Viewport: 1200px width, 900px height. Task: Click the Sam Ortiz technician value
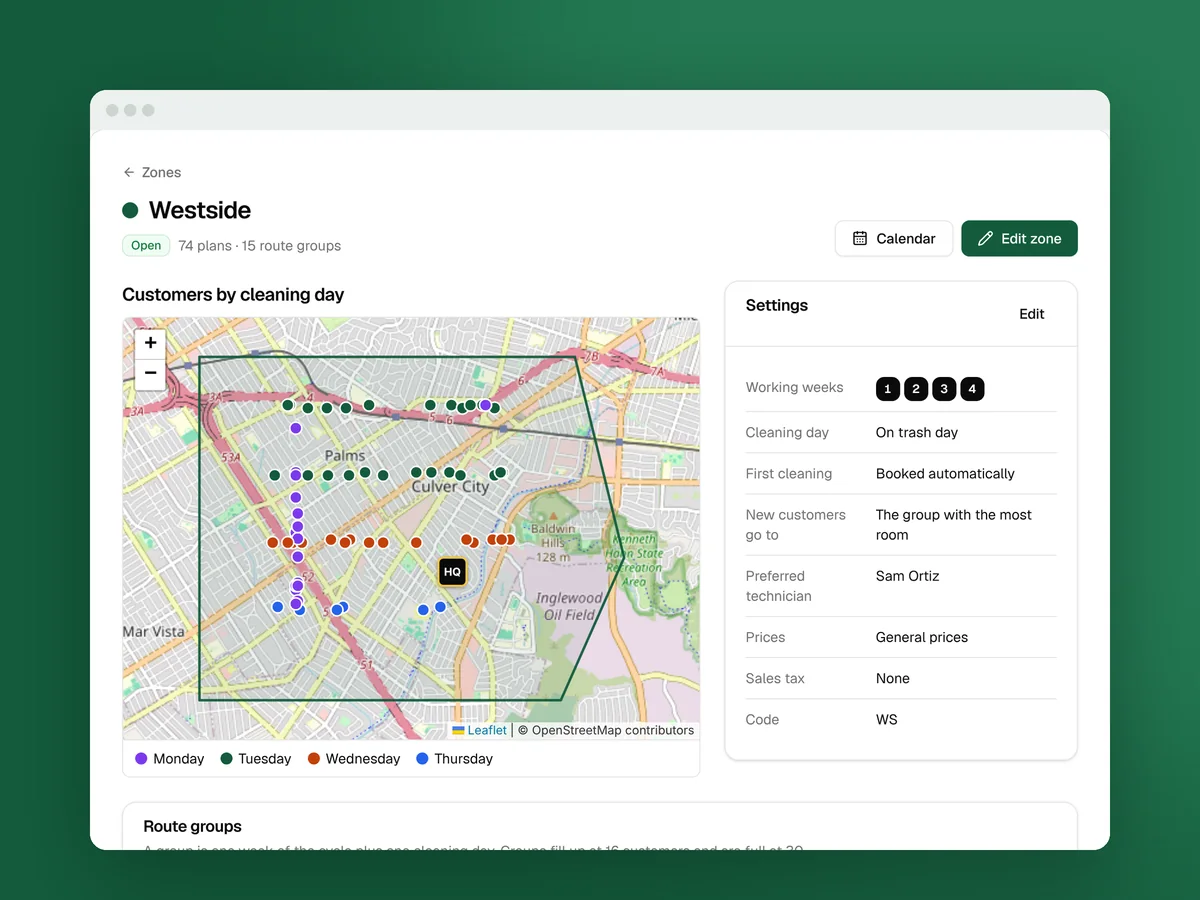click(x=908, y=576)
